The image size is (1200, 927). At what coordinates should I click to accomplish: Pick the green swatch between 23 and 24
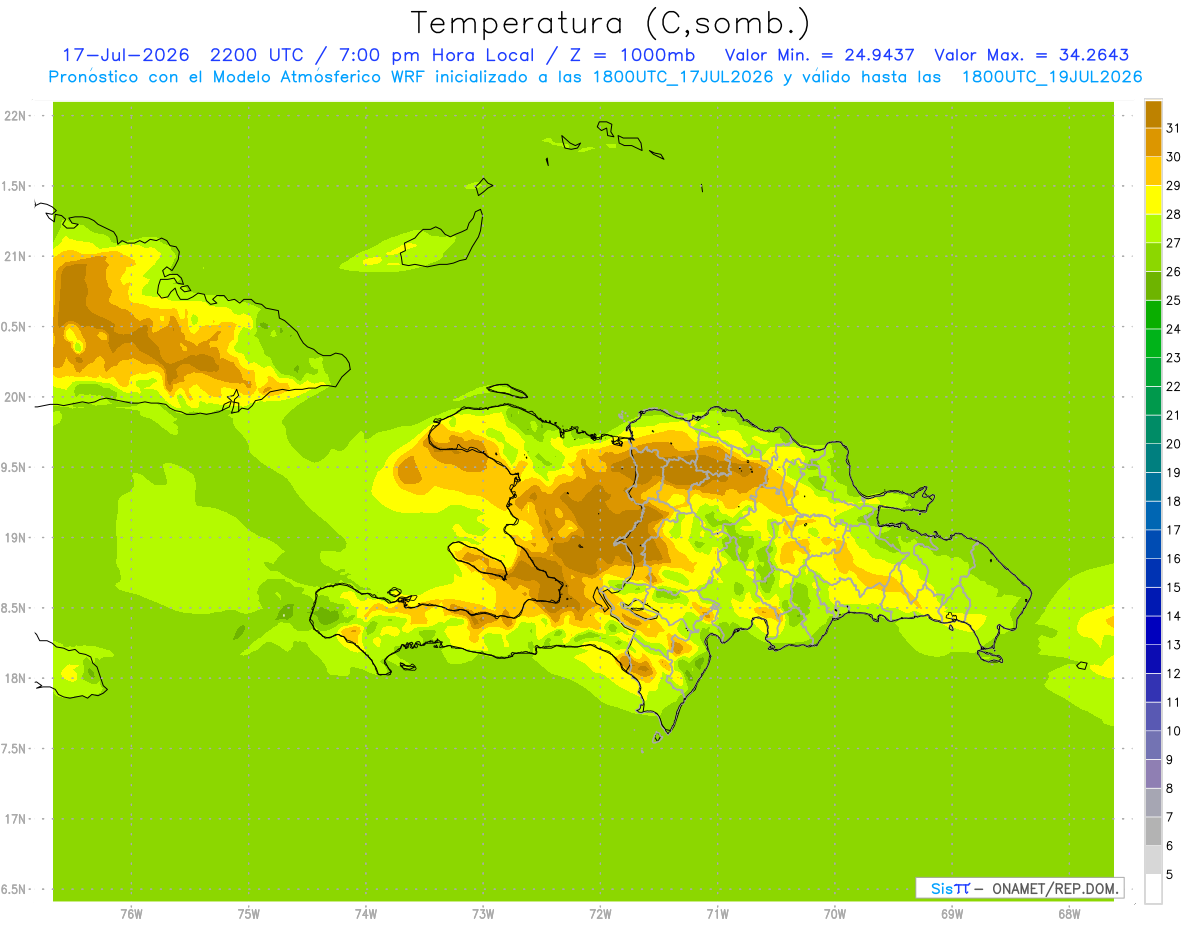pyautogui.click(x=1153, y=343)
